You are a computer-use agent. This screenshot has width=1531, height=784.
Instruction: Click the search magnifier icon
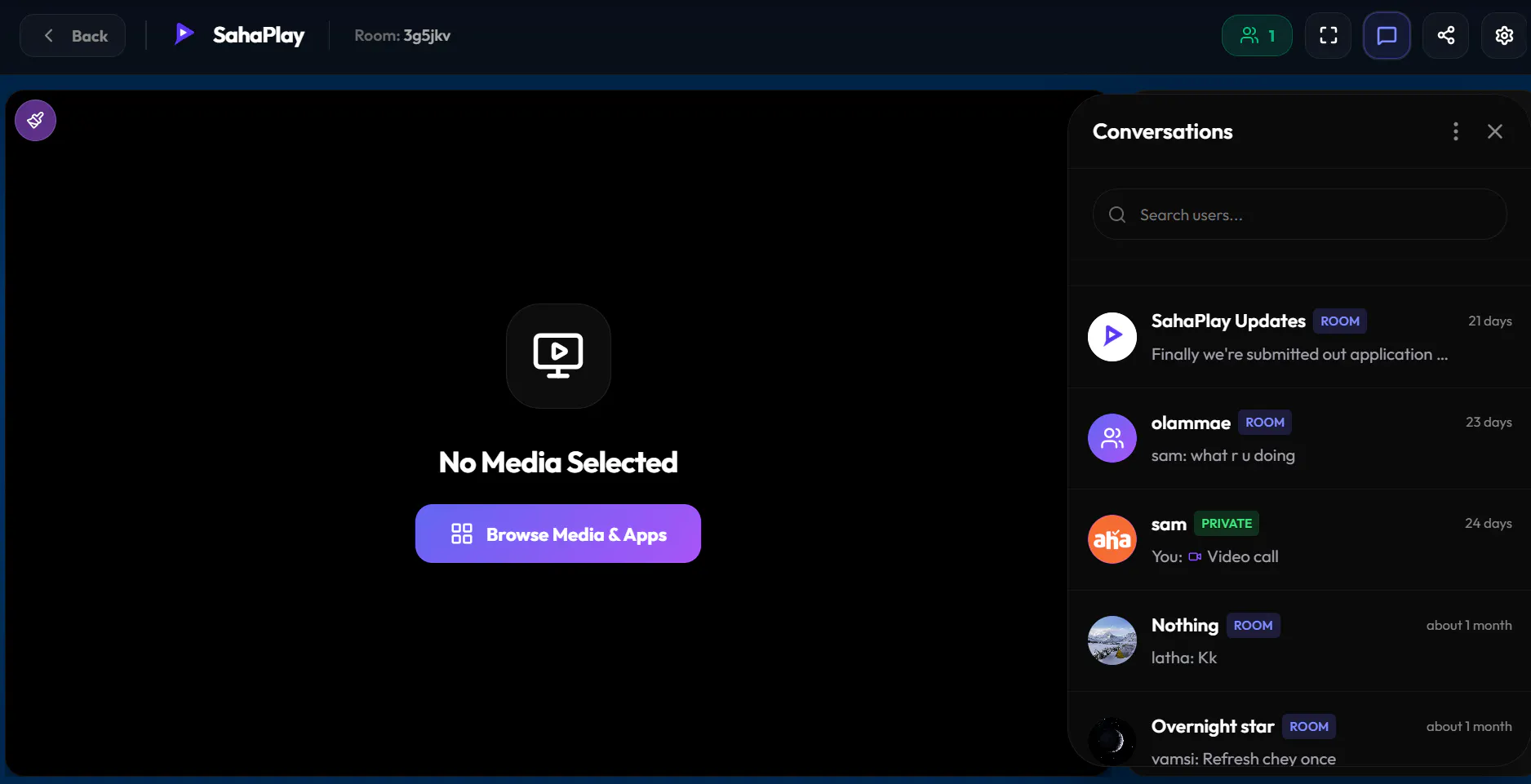coord(1117,215)
